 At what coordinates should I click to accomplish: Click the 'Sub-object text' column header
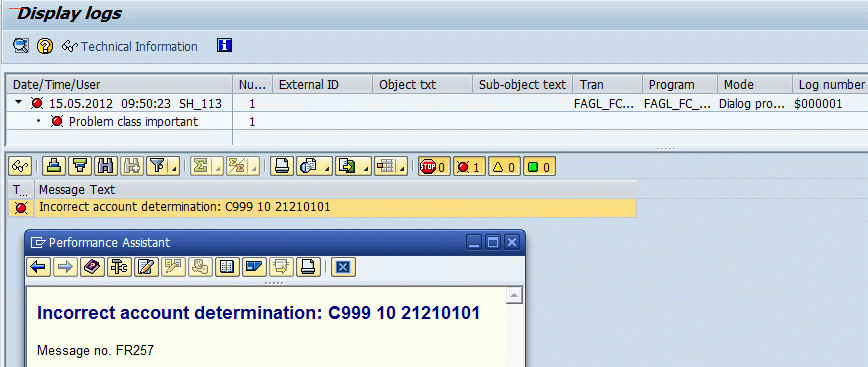[x=523, y=85]
